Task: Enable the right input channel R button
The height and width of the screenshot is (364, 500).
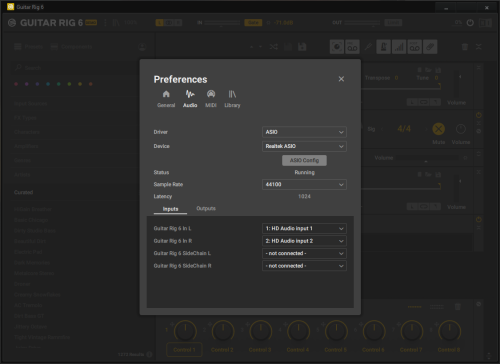Action: pos(178,23)
